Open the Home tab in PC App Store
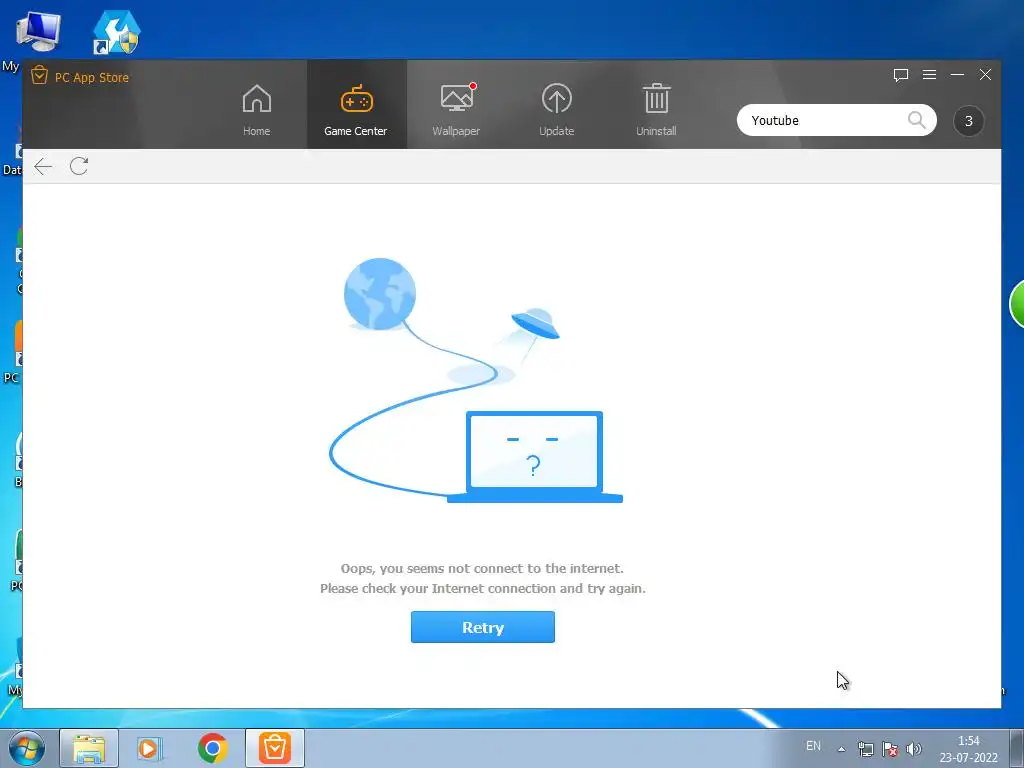The height and width of the screenshot is (768, 1024). coord(256,110)
